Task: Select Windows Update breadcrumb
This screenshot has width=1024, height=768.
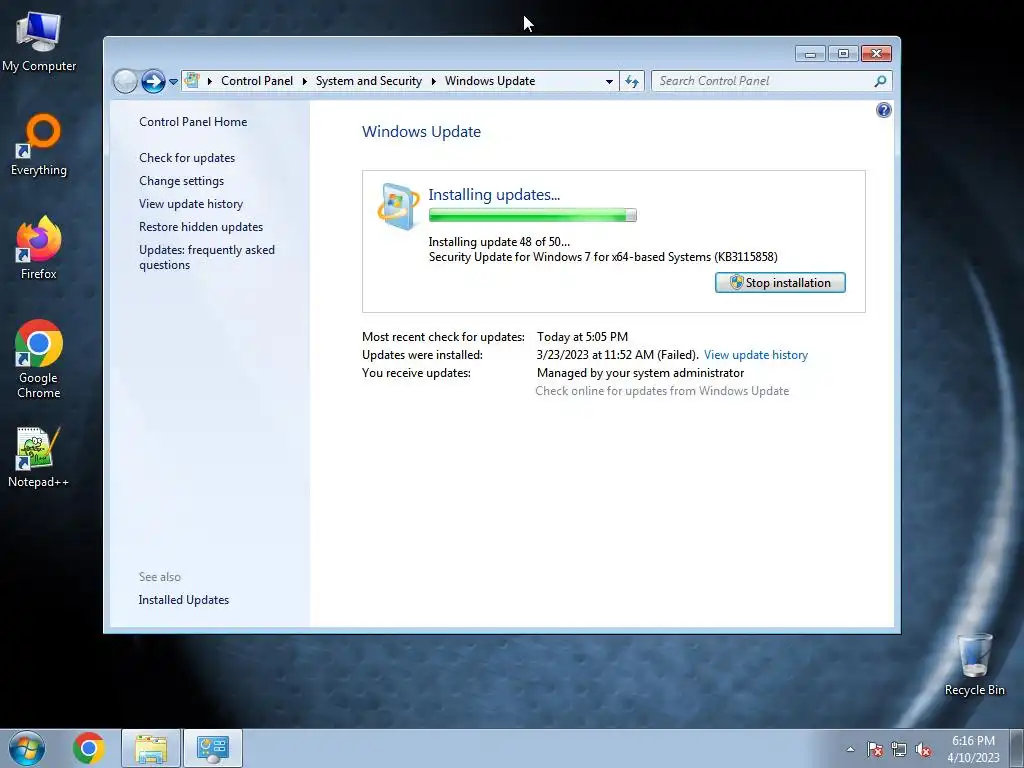Action: click(490, 81)
